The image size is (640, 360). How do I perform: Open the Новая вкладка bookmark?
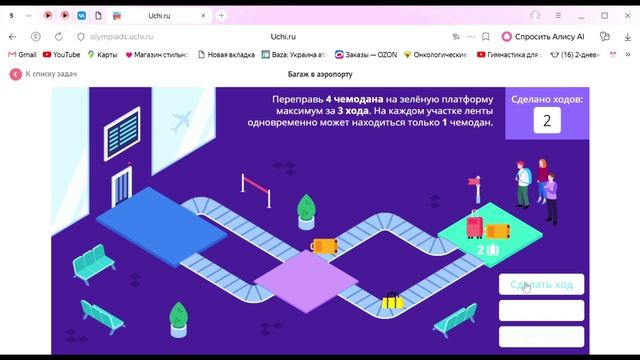point(226,54)
